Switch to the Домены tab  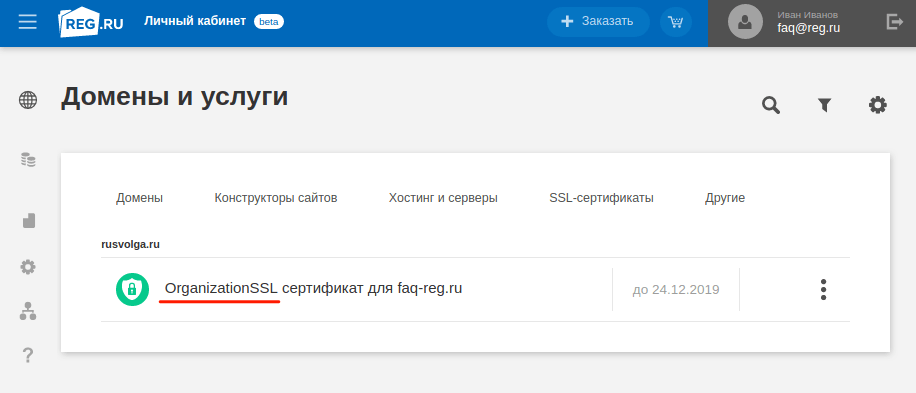[x=140, y=198]
